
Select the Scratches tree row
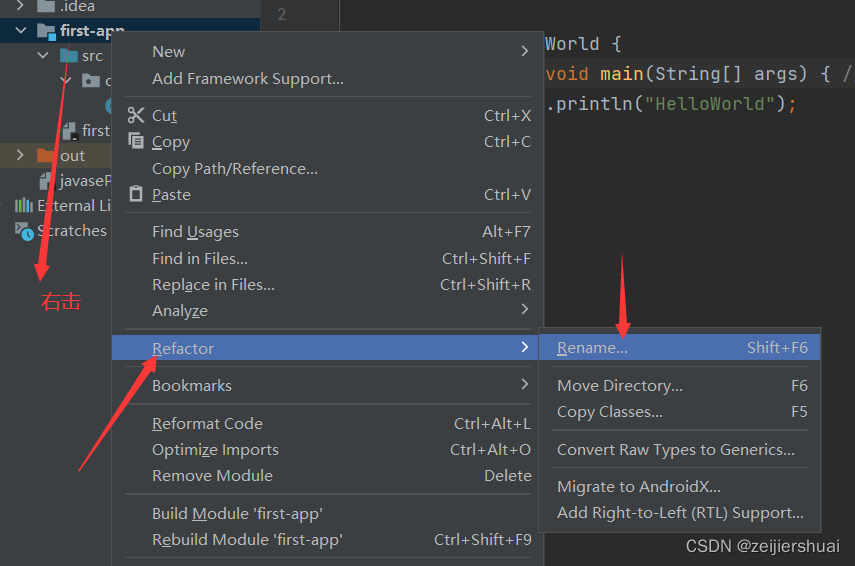(x=56, y=231)
